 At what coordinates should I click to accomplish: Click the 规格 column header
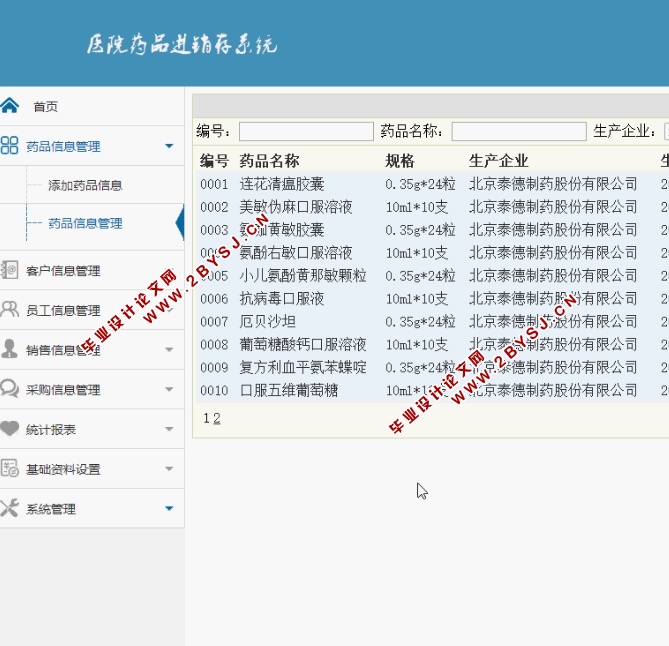click(x=399, y=161)
